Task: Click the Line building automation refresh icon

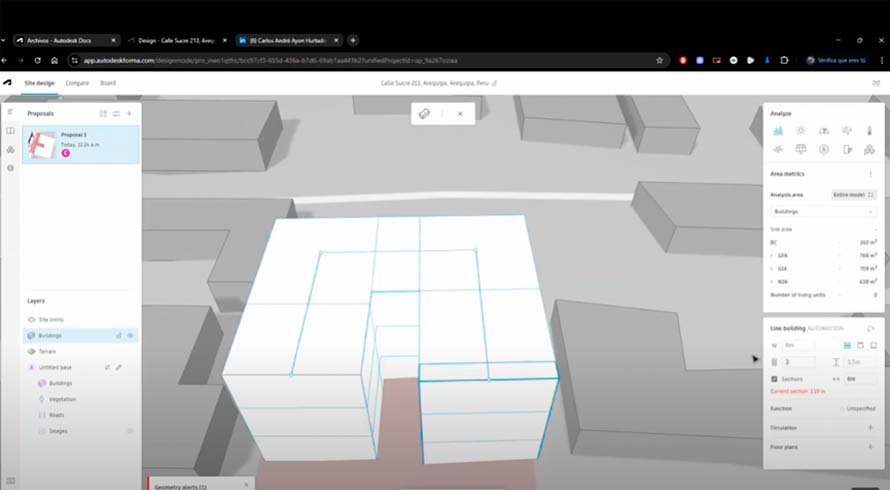Action: tap(870, 328)
